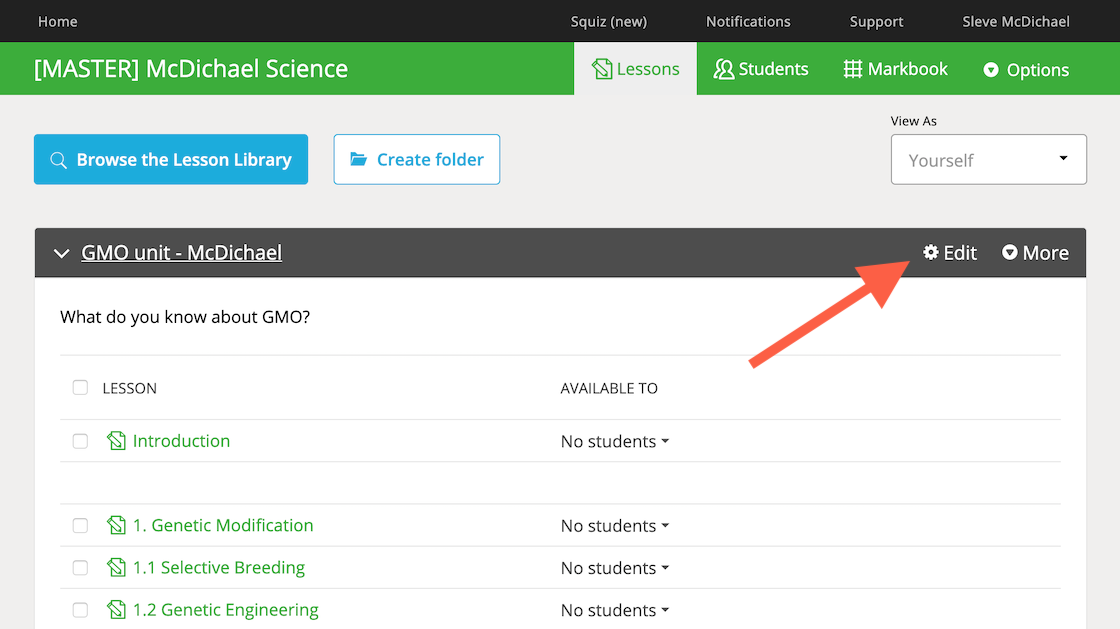Switch to the Students tab
Viewport: 1120px width, 629px height.
(761, 69)
